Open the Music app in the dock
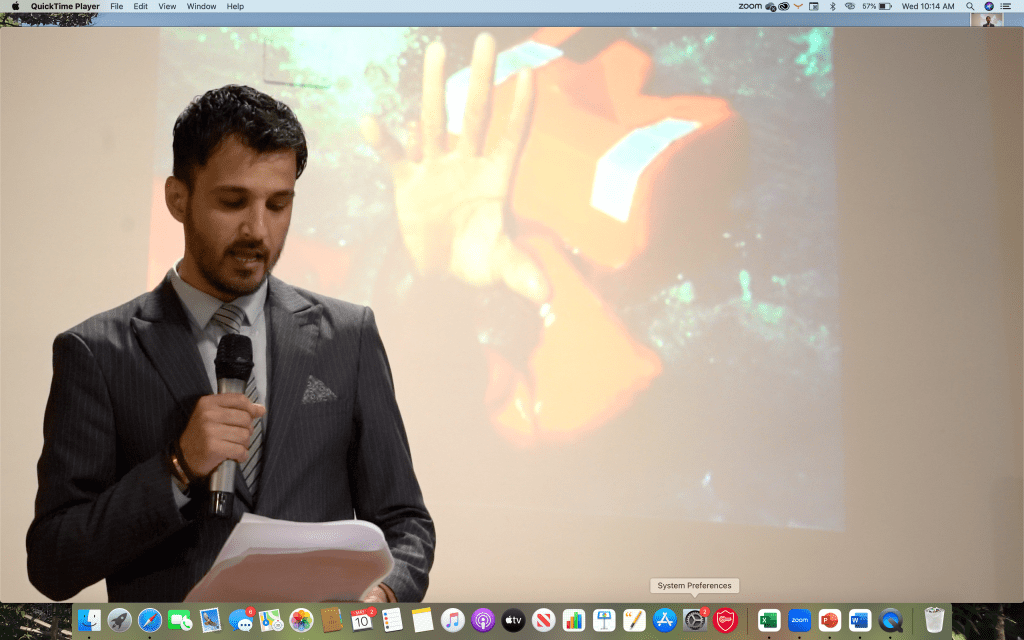Viewport: 1024px width, 640px height. point(453,620)
